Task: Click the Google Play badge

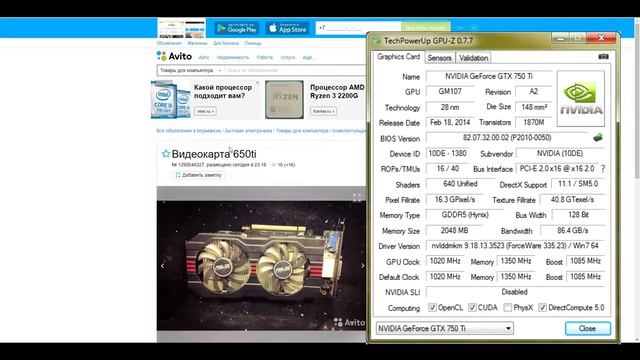Action: click(x=237, y=28)
